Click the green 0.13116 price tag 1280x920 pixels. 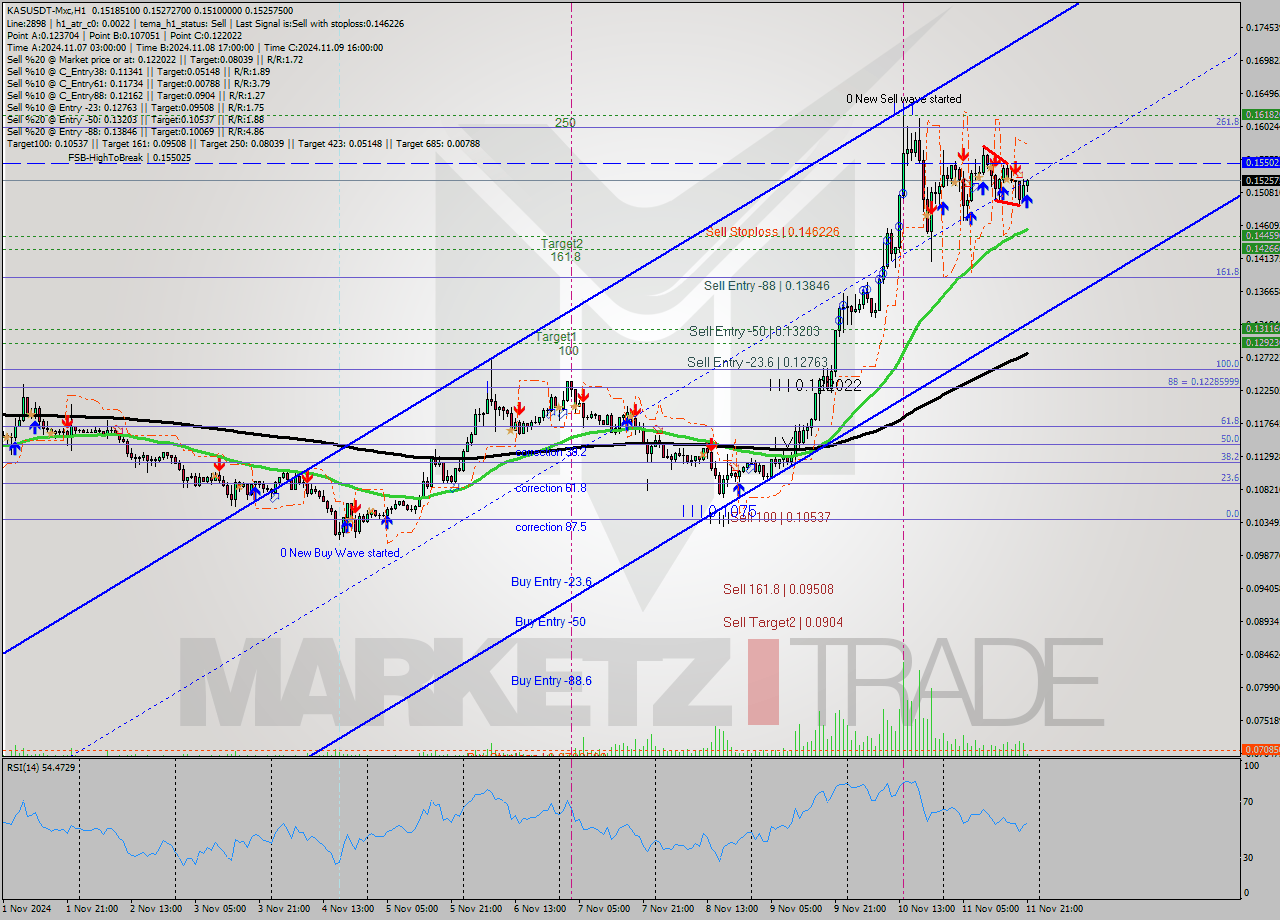[x=1261, y=328]
